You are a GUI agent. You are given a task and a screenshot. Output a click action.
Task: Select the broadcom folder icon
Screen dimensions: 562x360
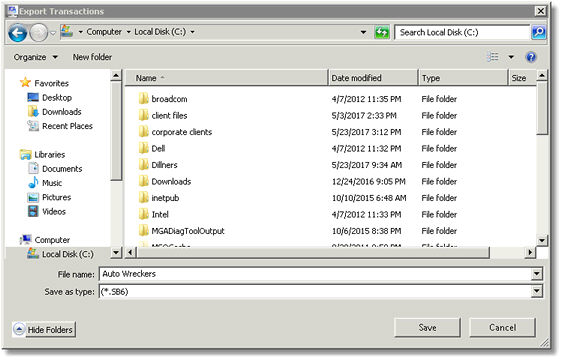tap(144, 99)
